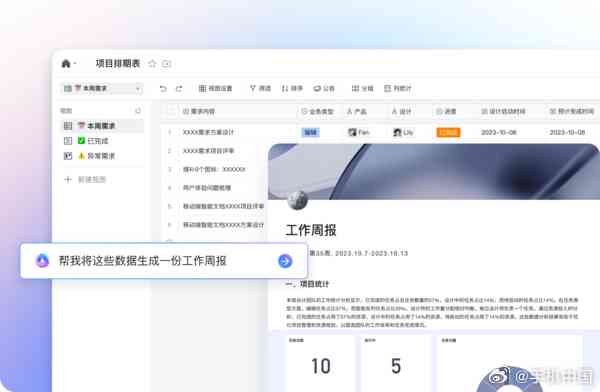Image resolution: width=600 pixels, height=392 pixels.
Task: Tick the select-all checkbox in table header
Action: (x=170, y=111)
